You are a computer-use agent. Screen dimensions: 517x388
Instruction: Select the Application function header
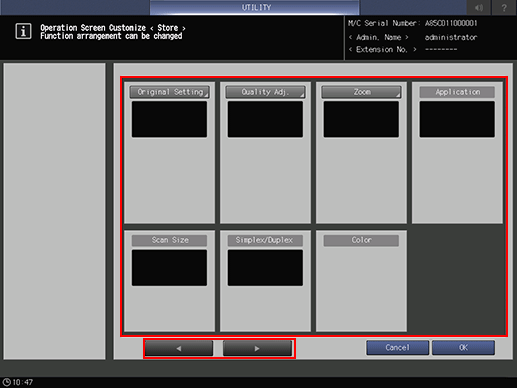point(457,92)
